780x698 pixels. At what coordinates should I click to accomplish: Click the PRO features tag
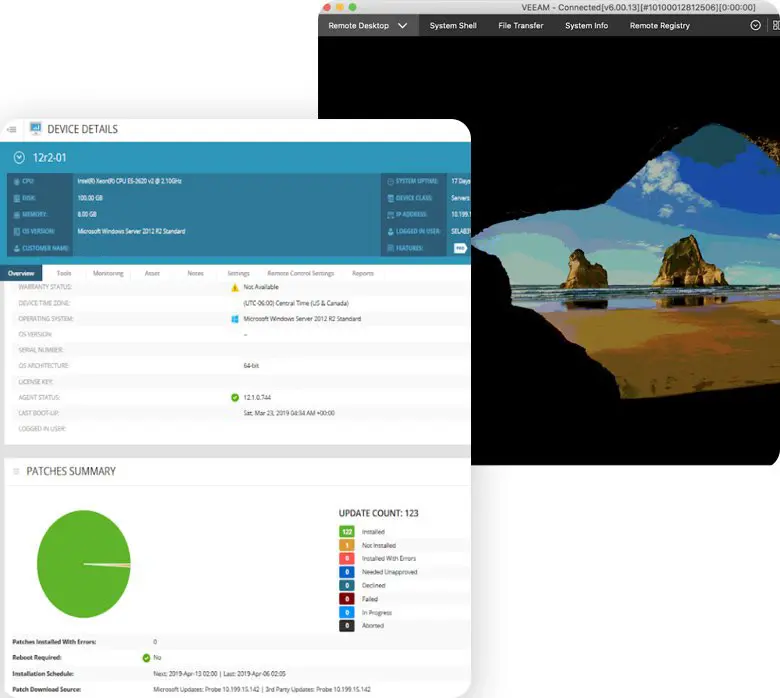(x=460, y=248)
